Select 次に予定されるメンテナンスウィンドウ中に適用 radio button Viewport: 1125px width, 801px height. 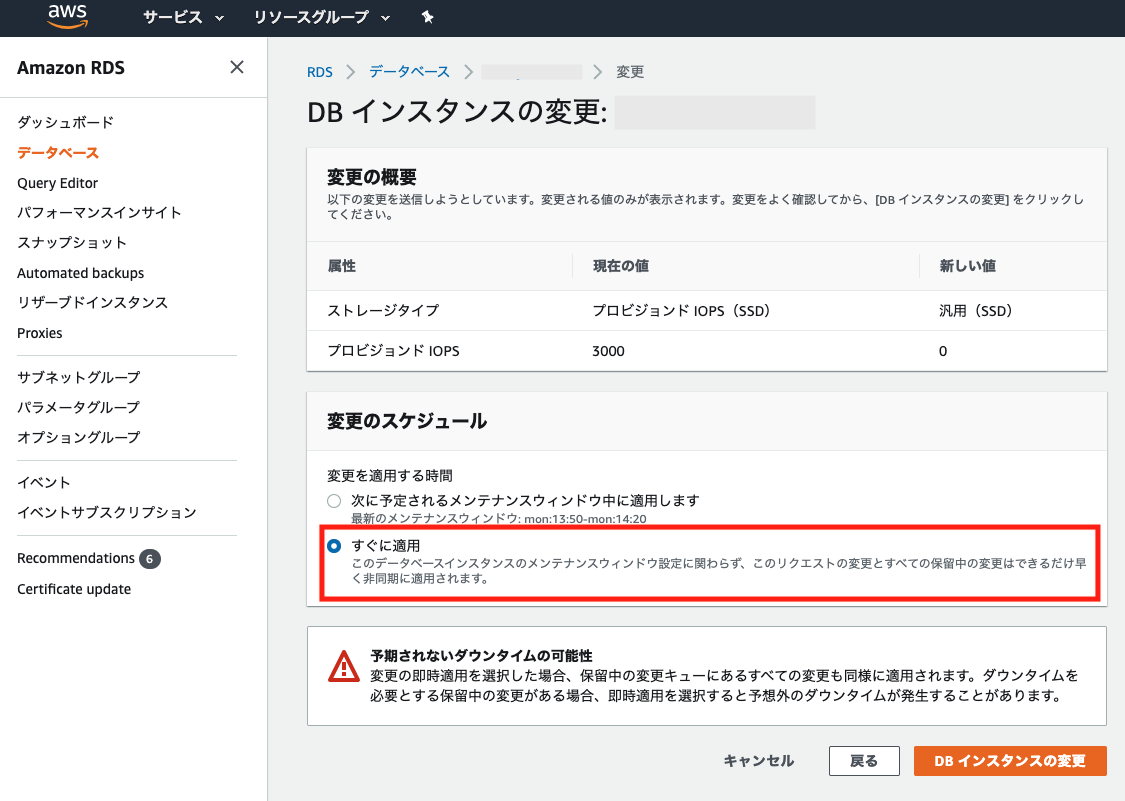click(x=334, y=501)
